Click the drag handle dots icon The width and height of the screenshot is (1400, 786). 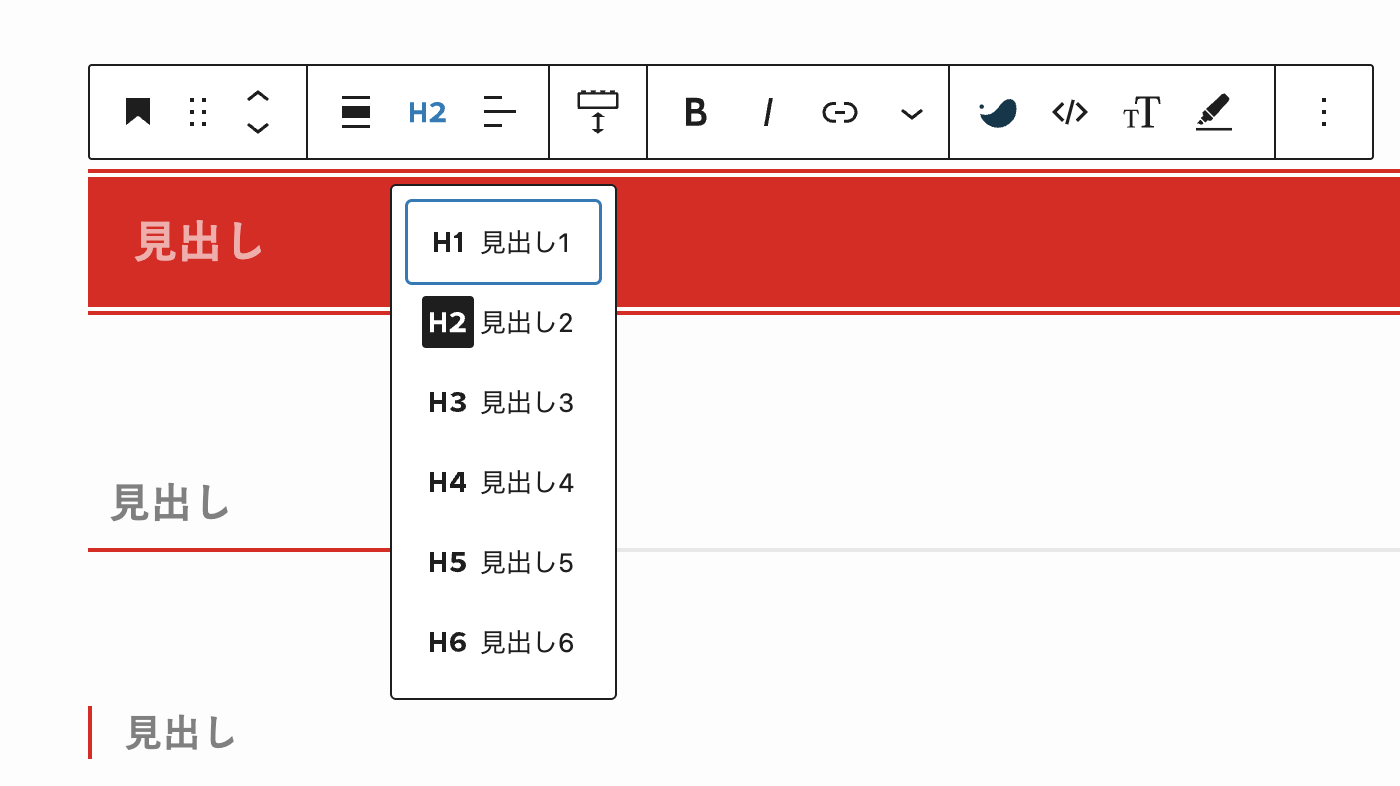click(x=198, y=113)
